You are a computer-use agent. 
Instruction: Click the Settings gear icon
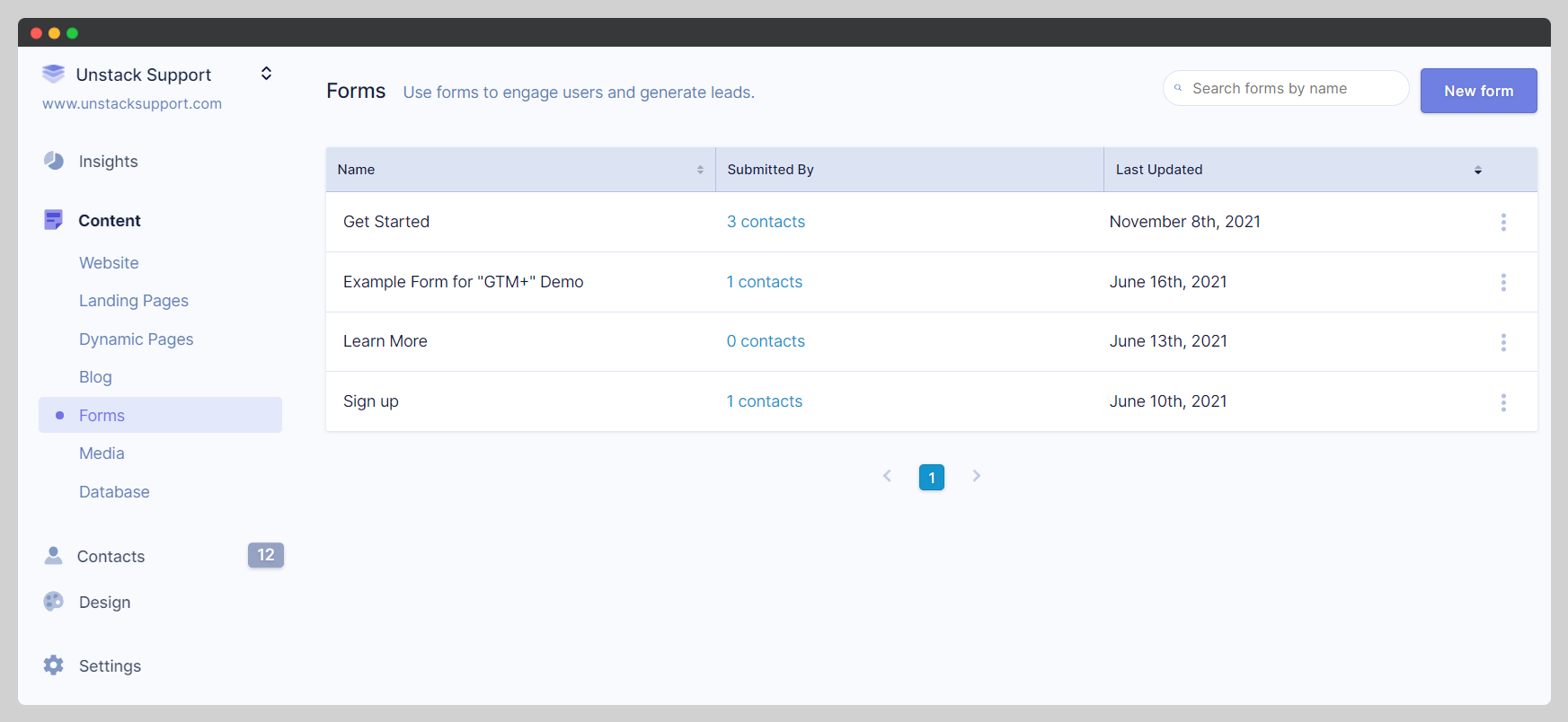(x=54, y=665)
